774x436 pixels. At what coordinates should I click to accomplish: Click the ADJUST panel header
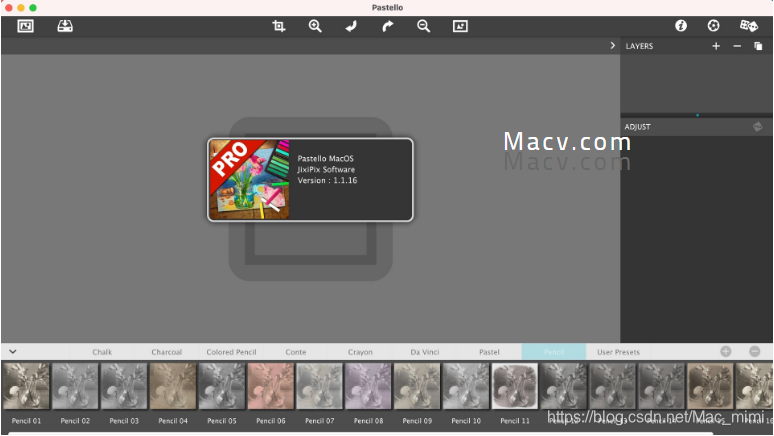tap(637, 127)
